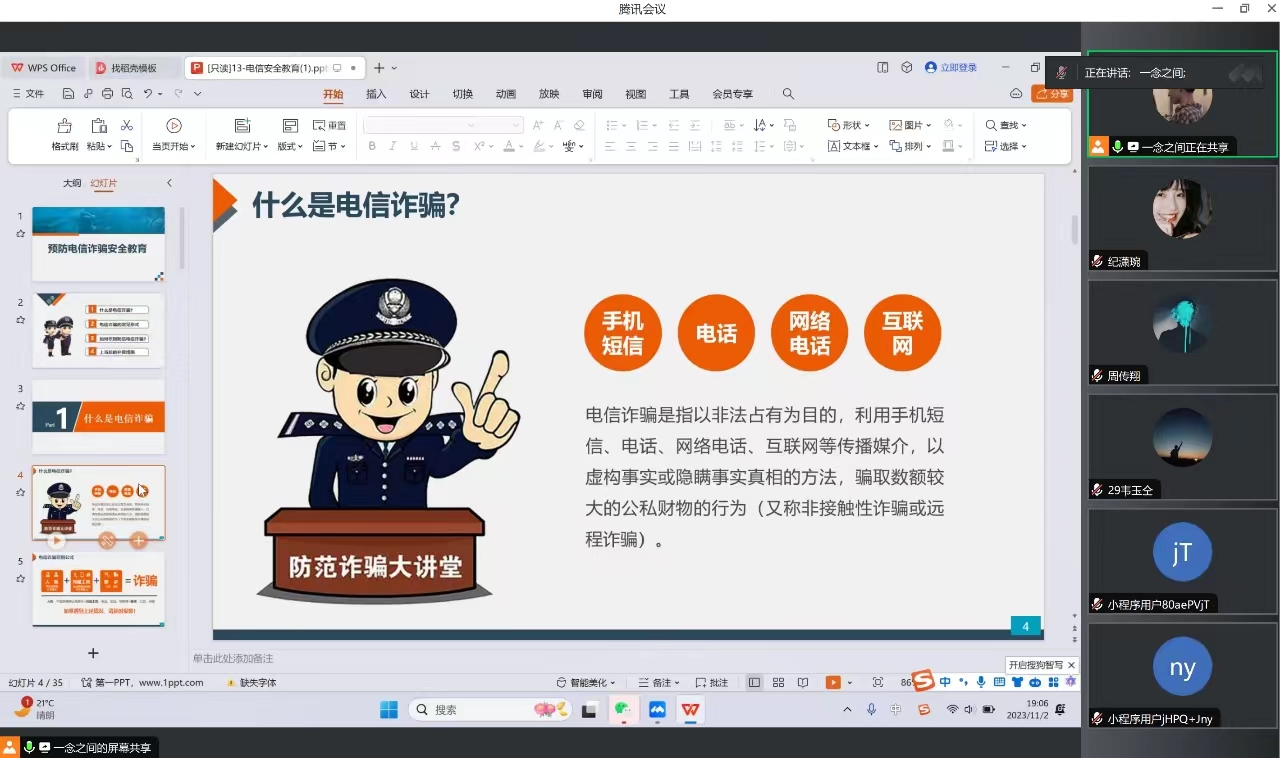The height and width of the screenshot is (758, 1280).
Task: Add new slide with plus below thumbnails
Action: coord(93,653)
